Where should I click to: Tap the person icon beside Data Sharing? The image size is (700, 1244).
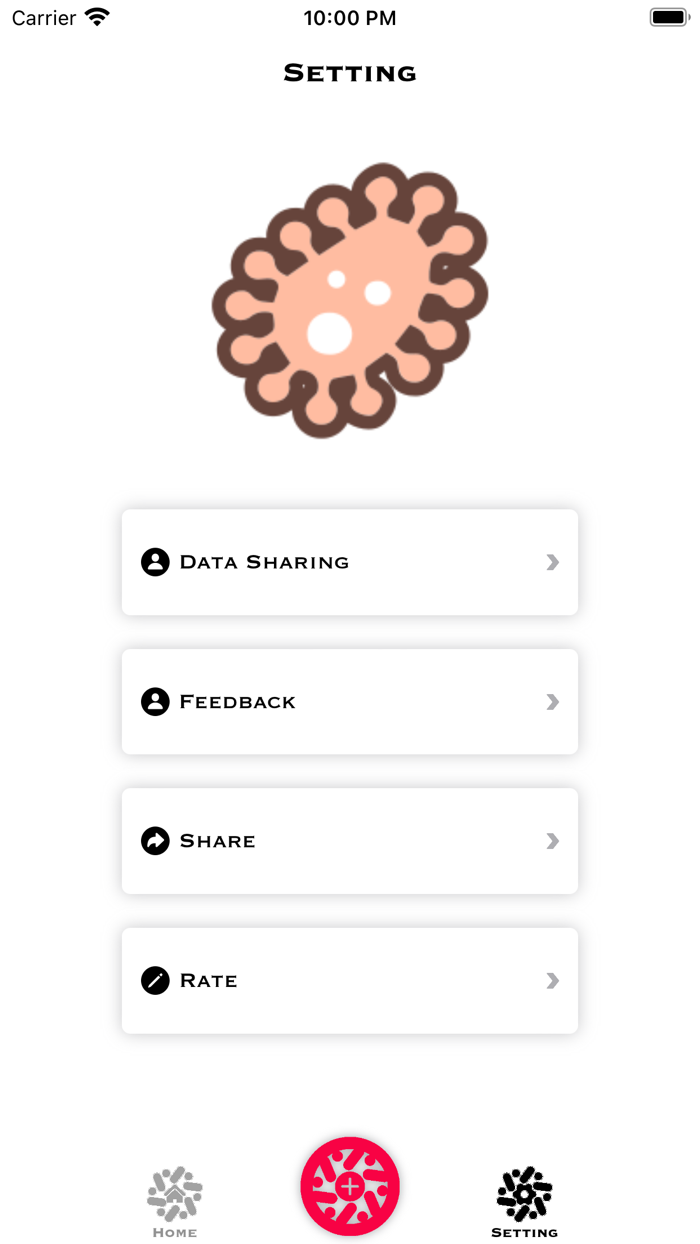pos(155,562)
